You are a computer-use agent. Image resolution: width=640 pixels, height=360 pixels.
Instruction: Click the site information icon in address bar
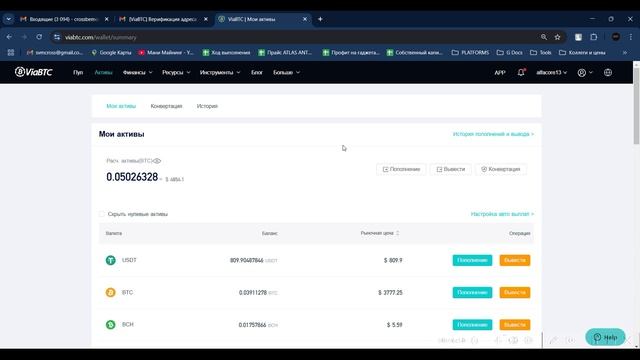[57, 37]
